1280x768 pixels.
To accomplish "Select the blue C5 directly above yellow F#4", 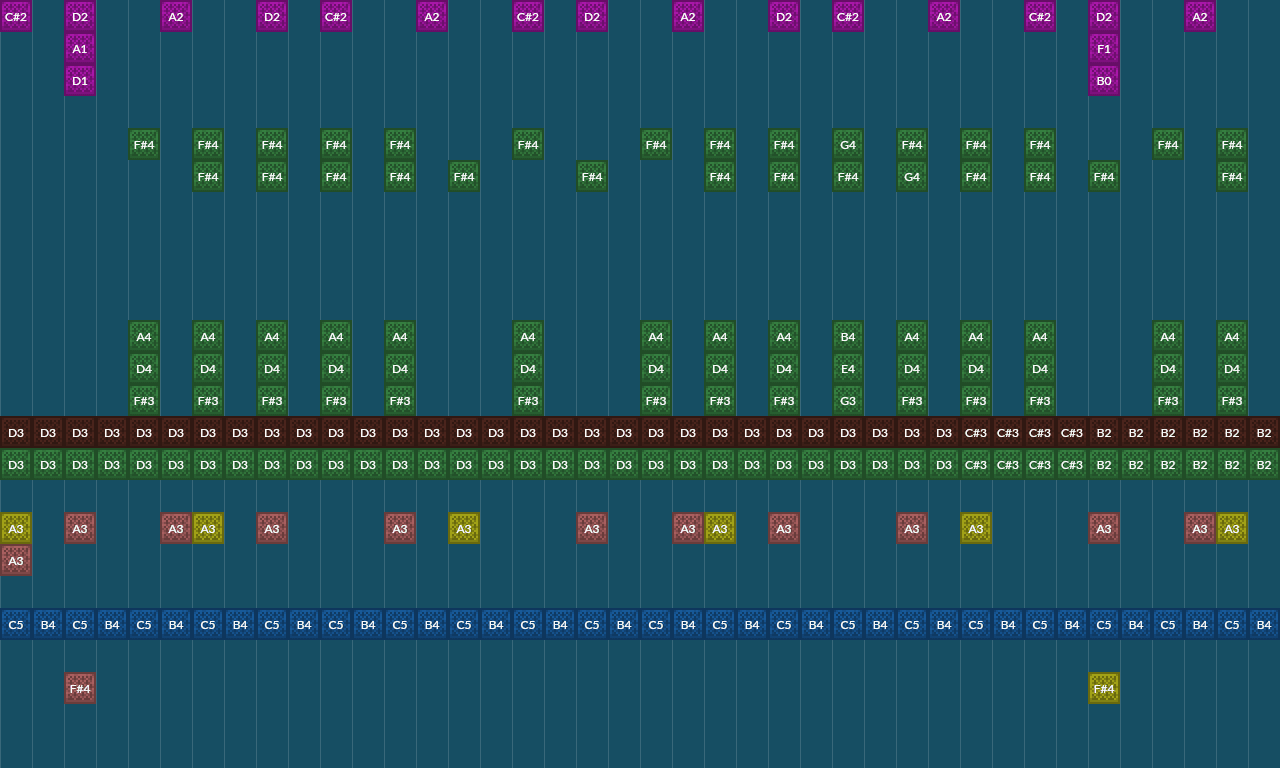I will [x=1104, y=625].
